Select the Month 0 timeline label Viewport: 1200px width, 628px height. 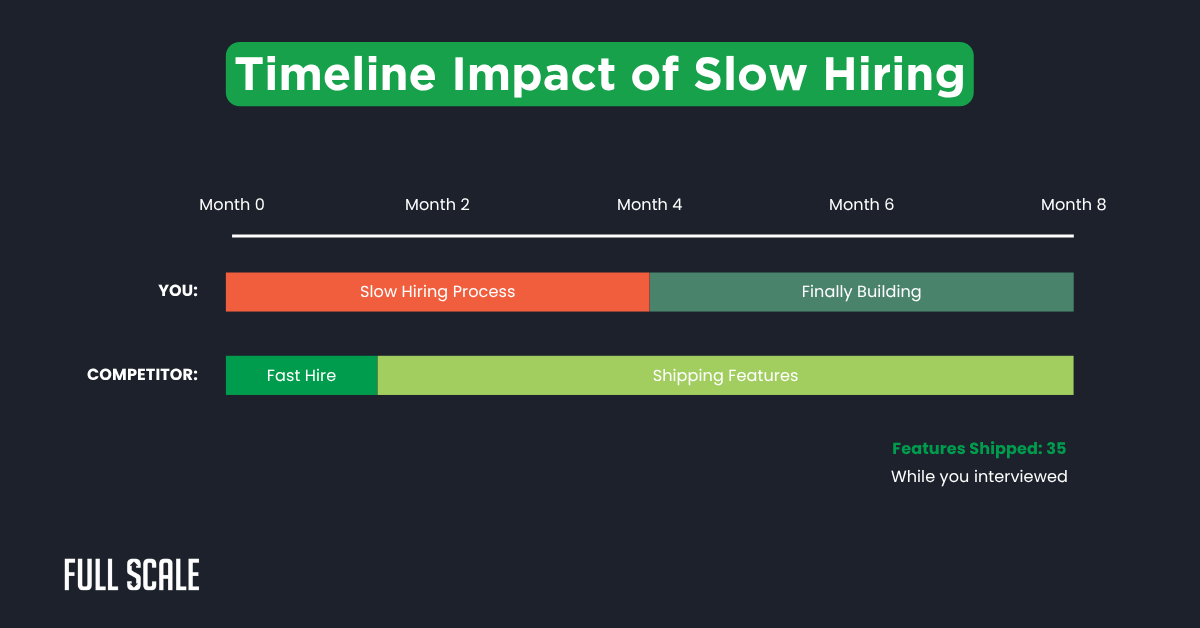pyautogui.click(x=232, y=204)
